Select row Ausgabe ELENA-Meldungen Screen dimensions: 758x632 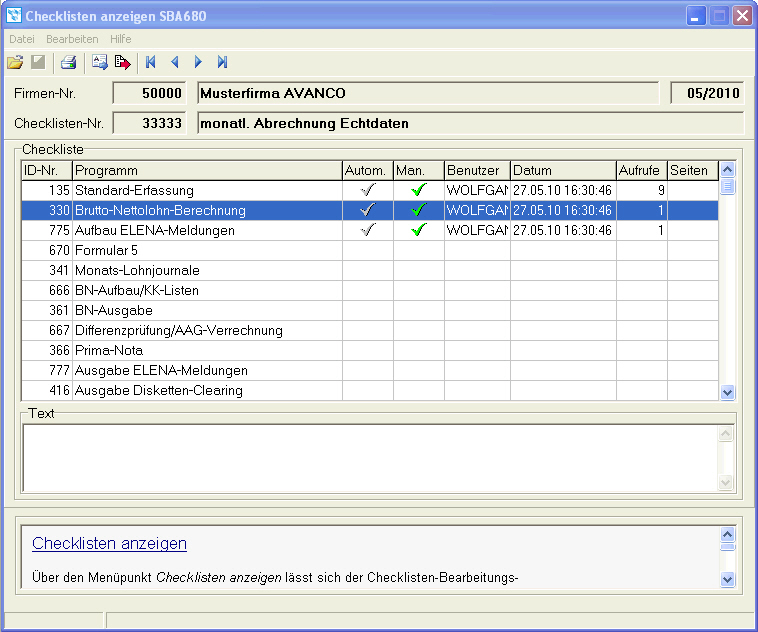point(370,370)
